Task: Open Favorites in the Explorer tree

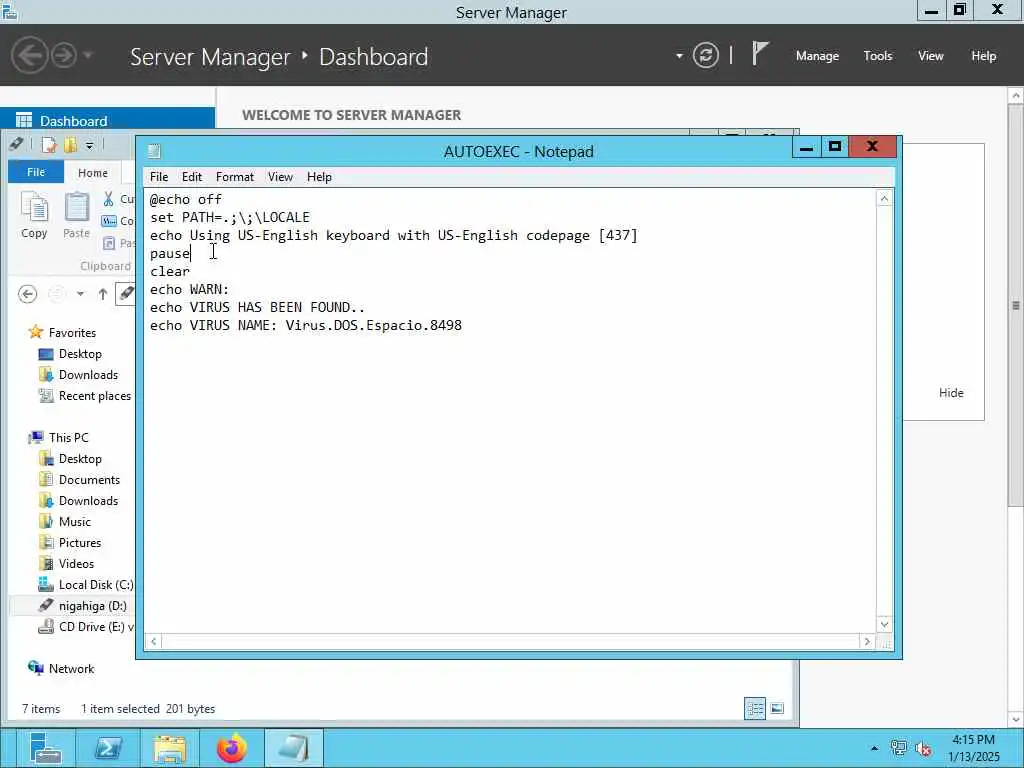Action: click(x=63, y=333)
